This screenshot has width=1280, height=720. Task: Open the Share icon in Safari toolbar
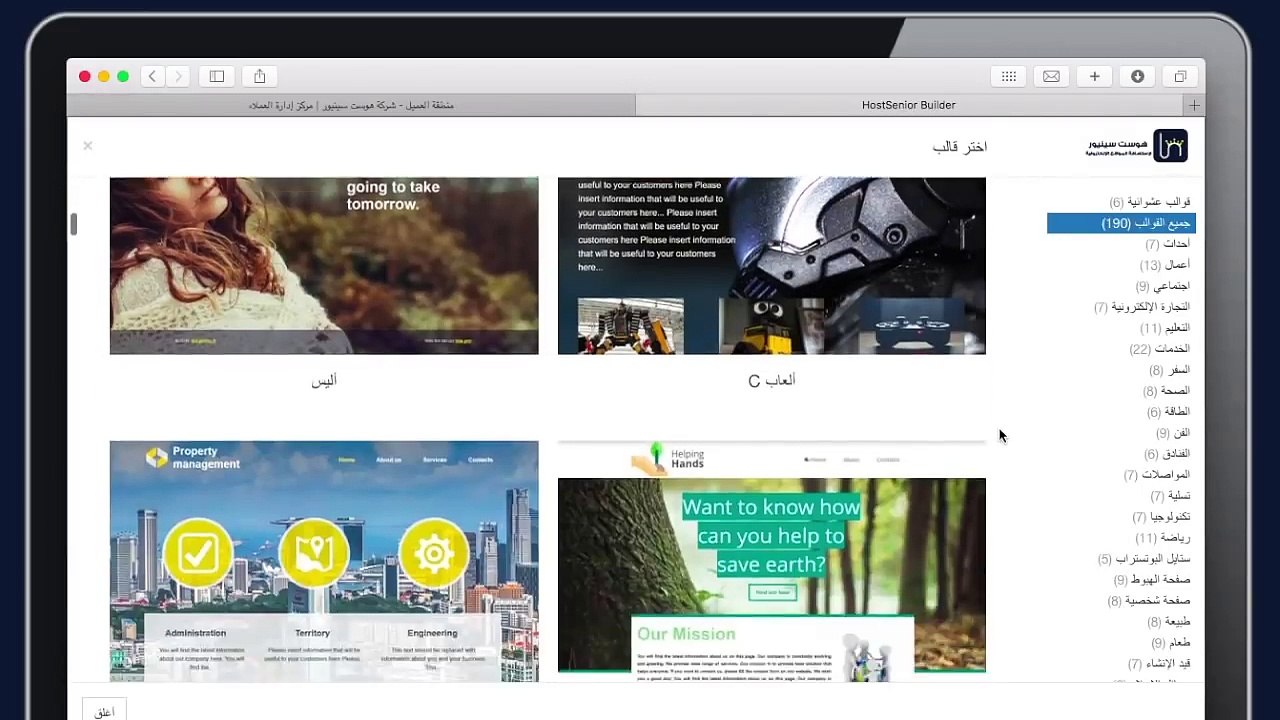(x=260, y=76)
